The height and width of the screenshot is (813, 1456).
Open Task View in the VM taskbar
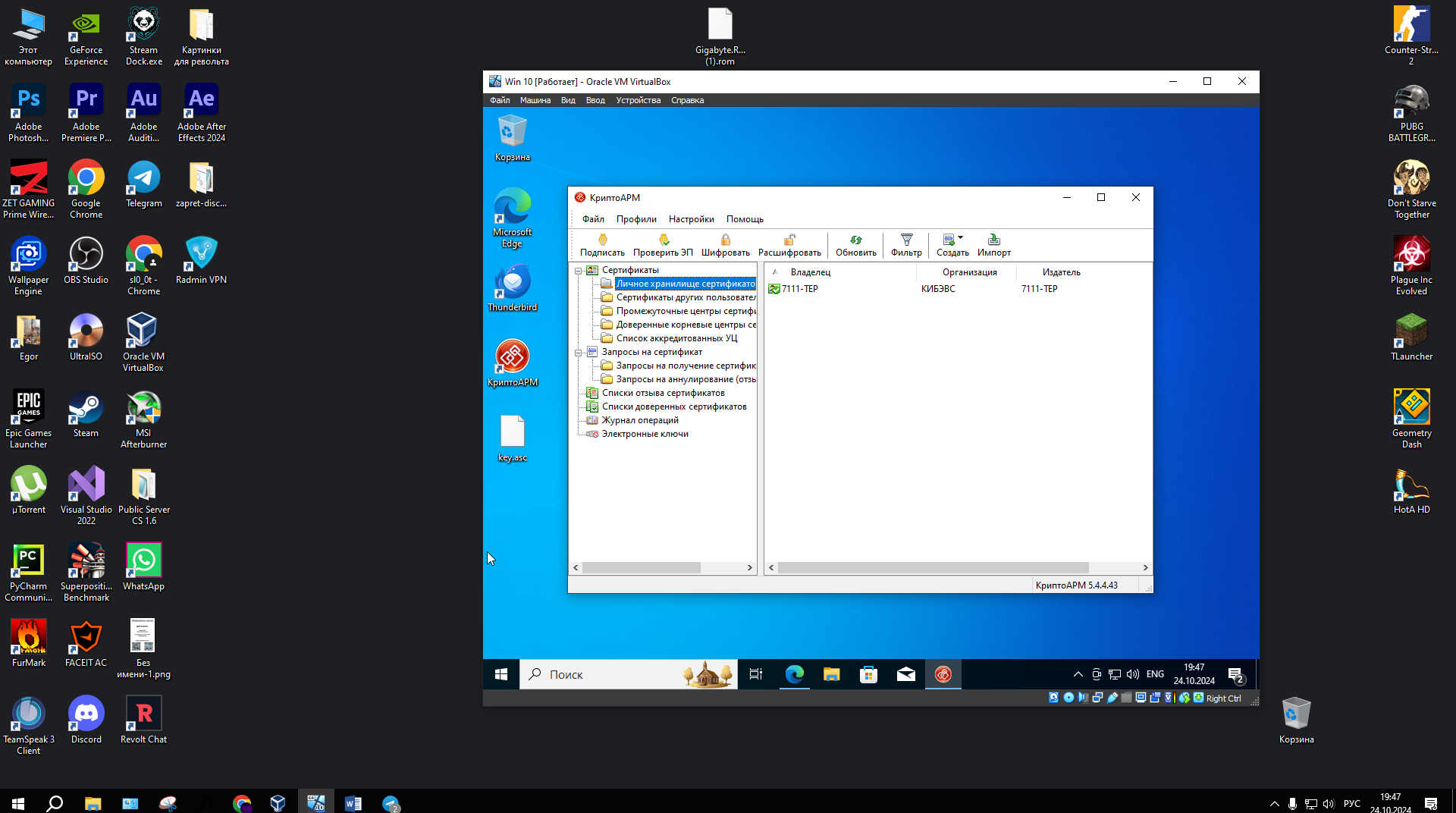(756, 674)
